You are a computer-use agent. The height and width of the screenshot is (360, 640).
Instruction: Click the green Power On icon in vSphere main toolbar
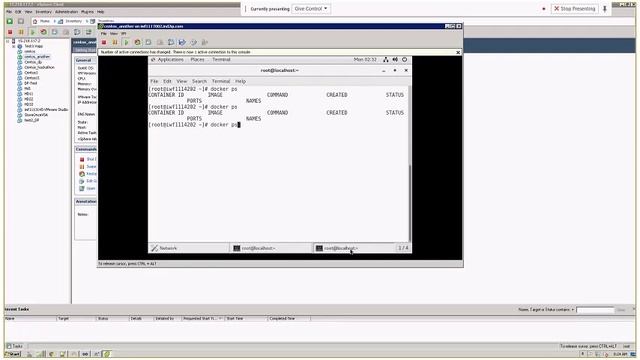click(33, 32)
